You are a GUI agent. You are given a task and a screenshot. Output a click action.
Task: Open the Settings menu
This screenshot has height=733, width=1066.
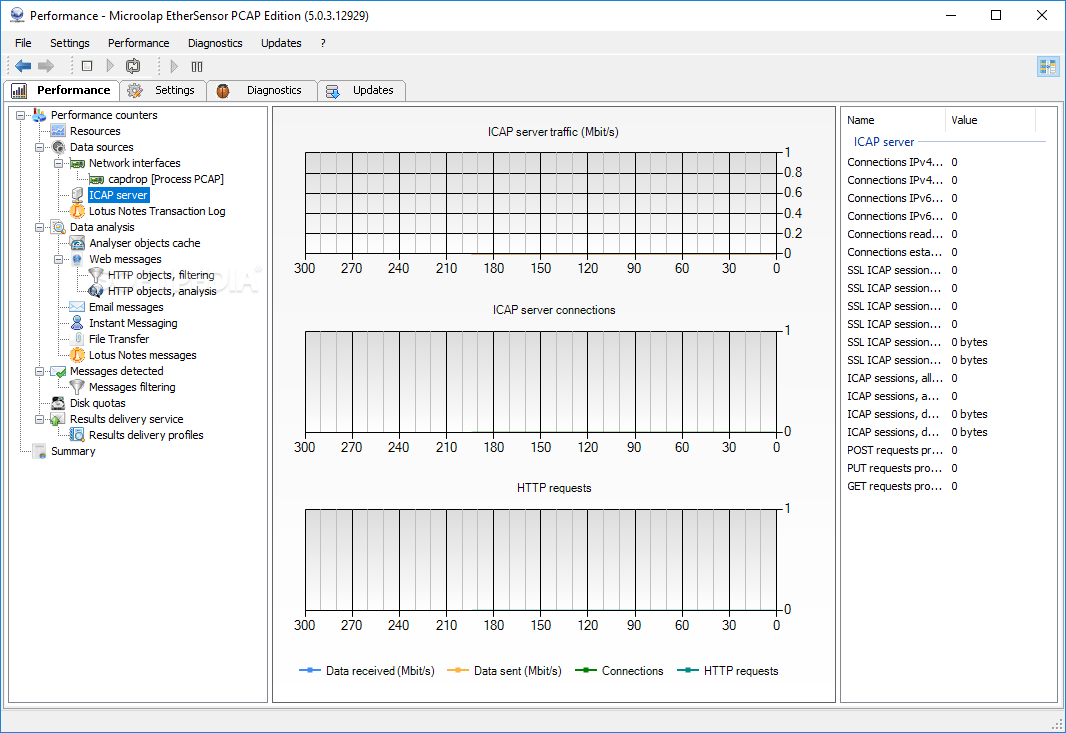[x=69, y=43]
